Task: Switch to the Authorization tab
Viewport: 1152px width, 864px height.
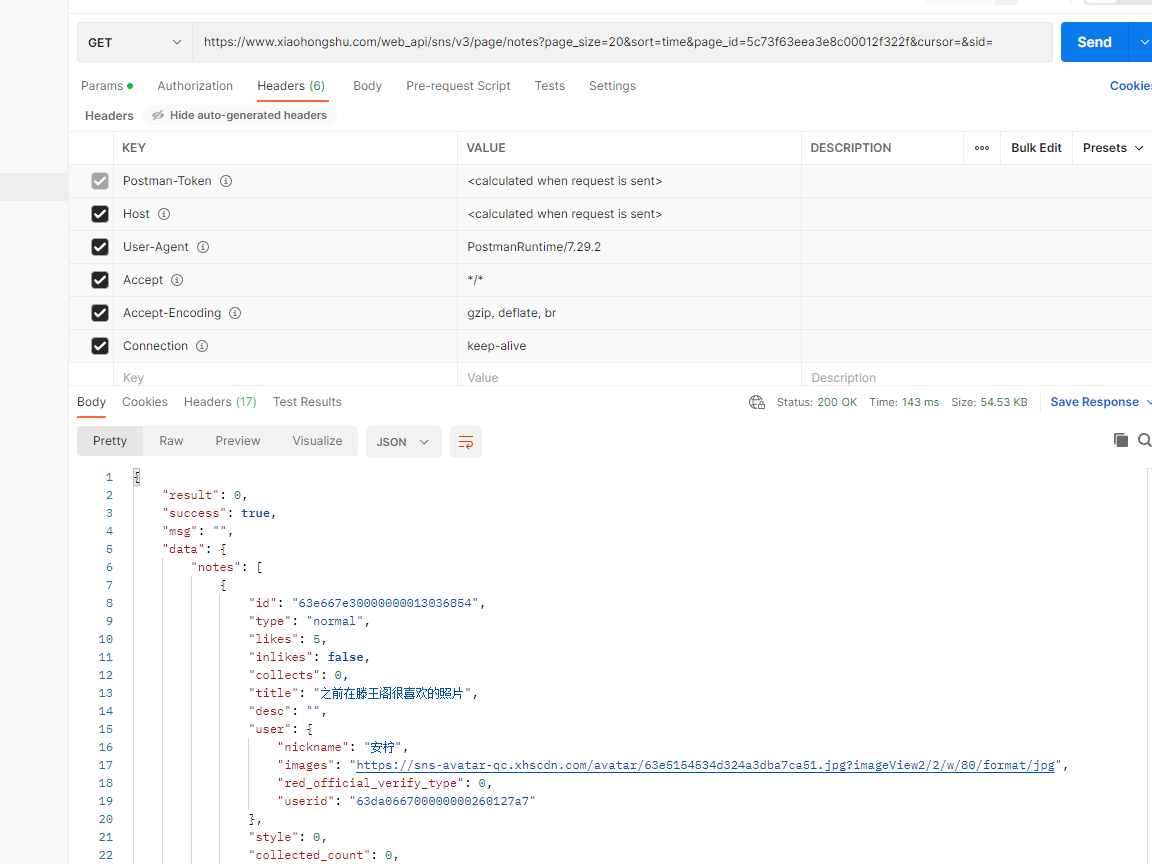Action: [x=195, y=86]
